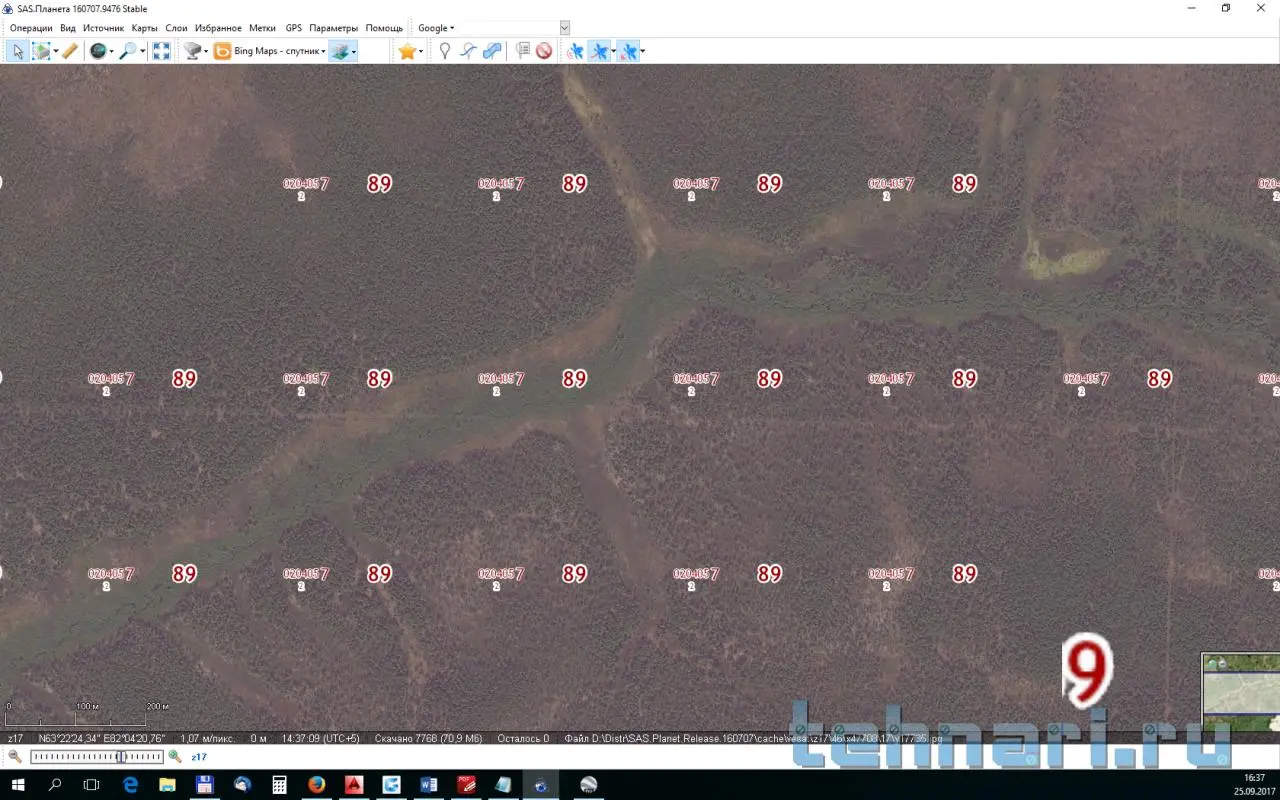Image resolution: width=1280 pixels, height=800 pixels.
Task: Click the 14:37:09 (UTC+5) time readout
Action: tap(320, 739)
